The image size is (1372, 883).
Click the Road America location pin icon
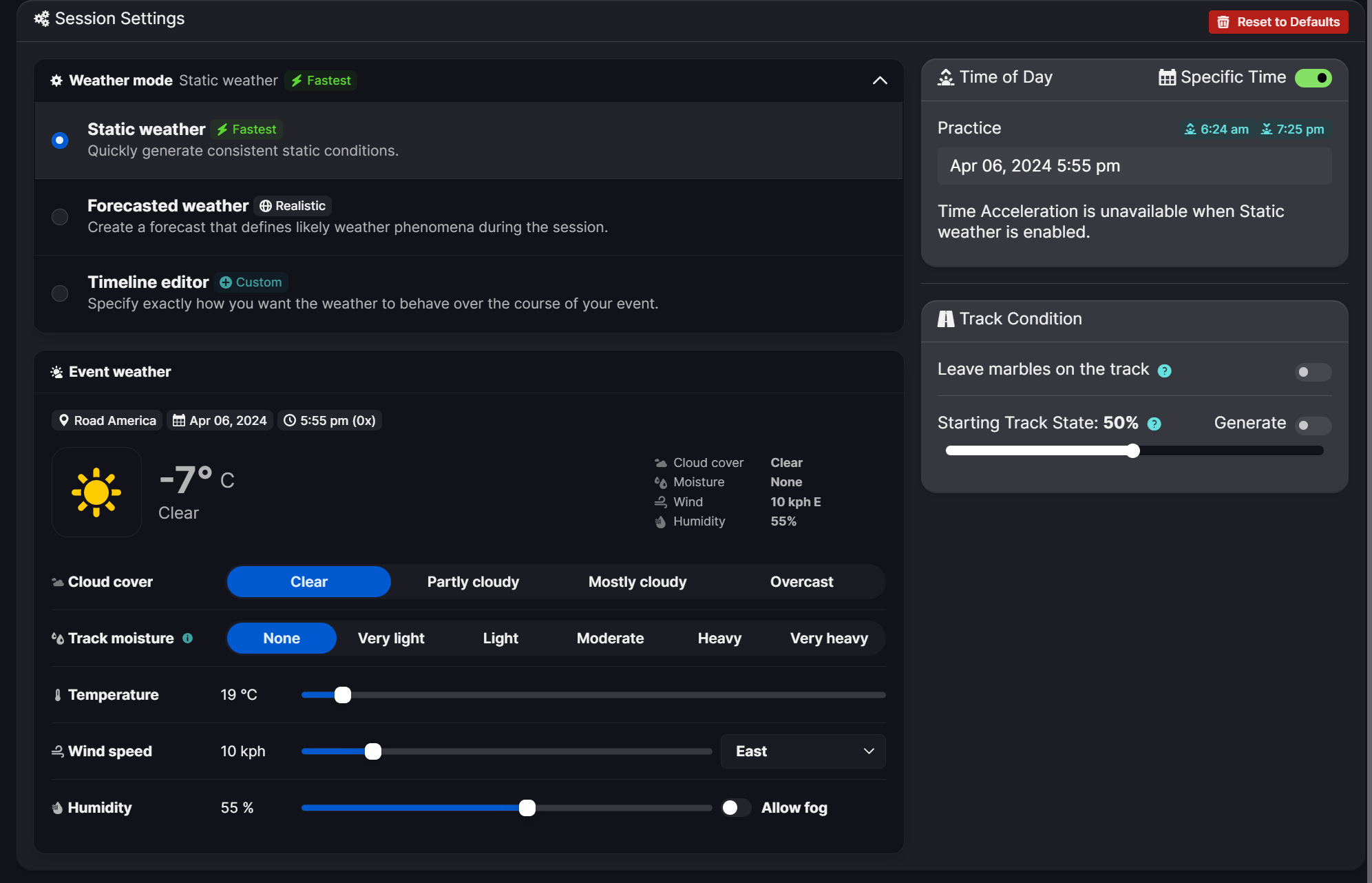coord(64,420)
